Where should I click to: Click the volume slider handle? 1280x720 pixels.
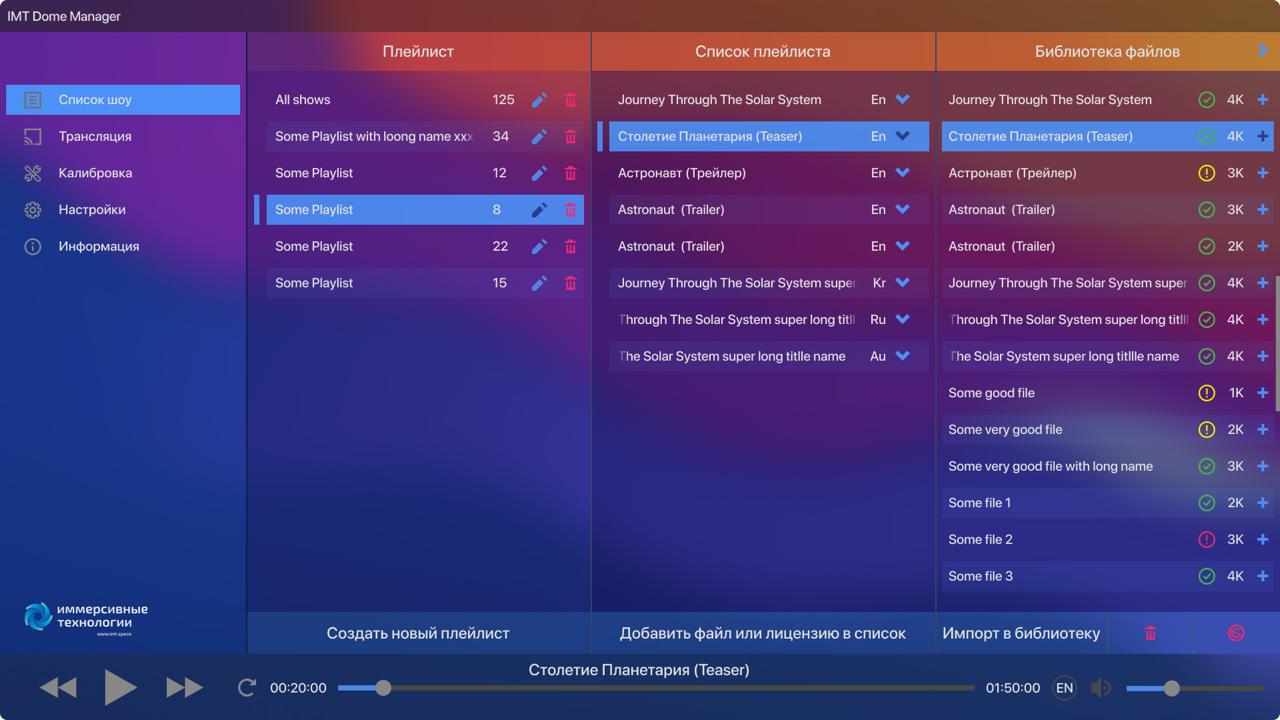[x=1172, y=688]
